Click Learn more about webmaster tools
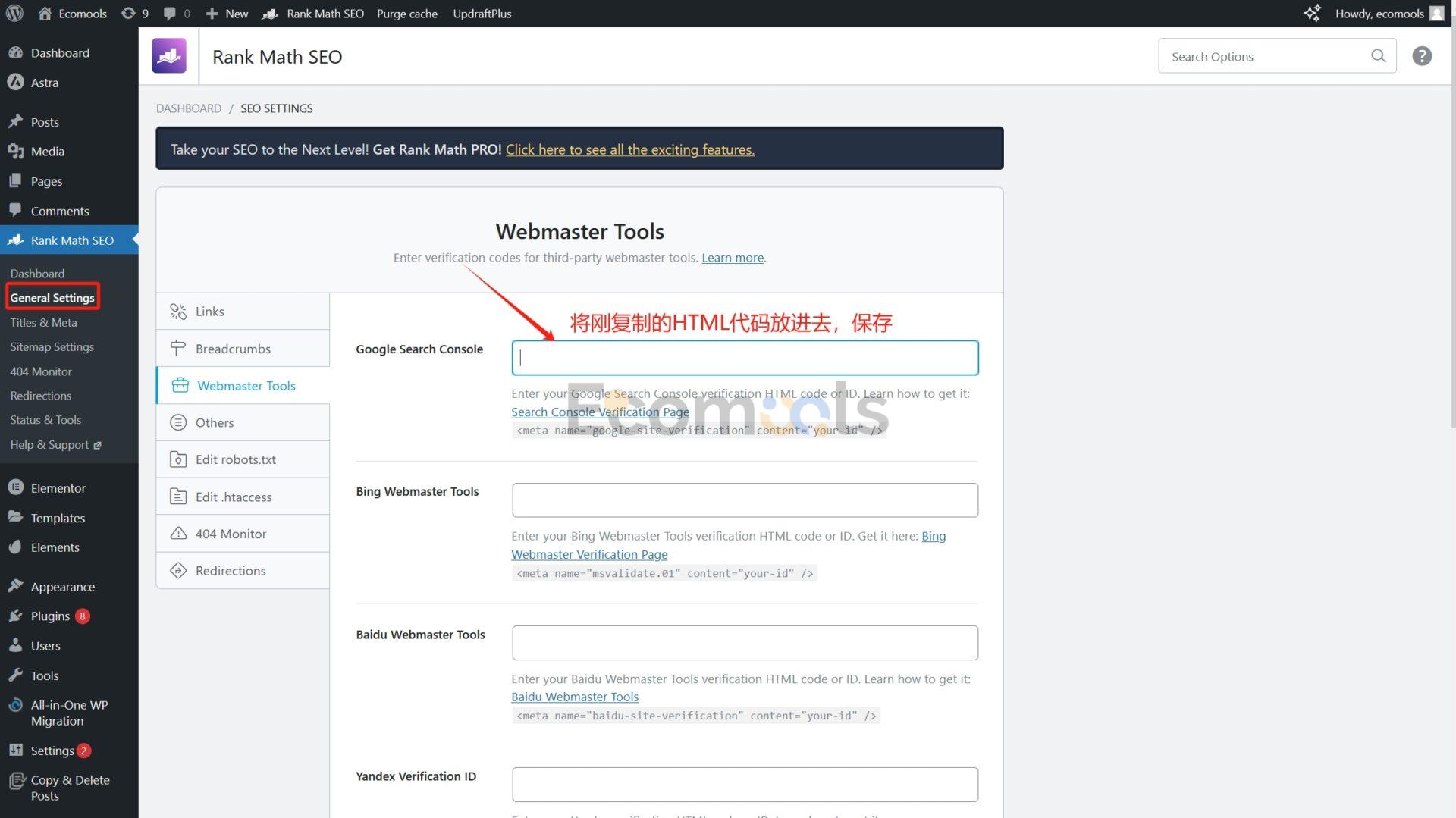Screen dimensions: 1456x818 point(733,258)
